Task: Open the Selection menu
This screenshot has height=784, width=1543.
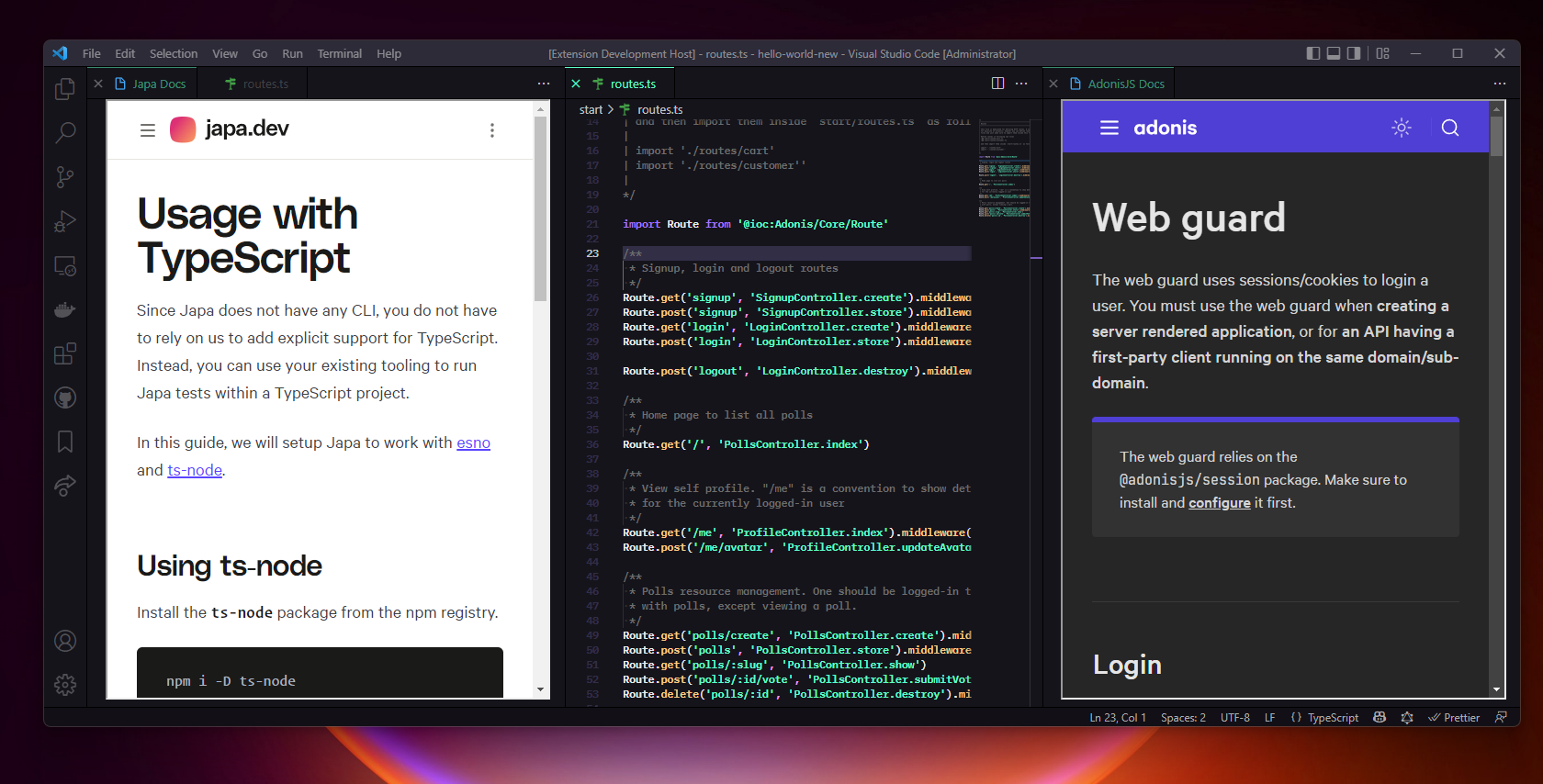Action: coord(174,53)
